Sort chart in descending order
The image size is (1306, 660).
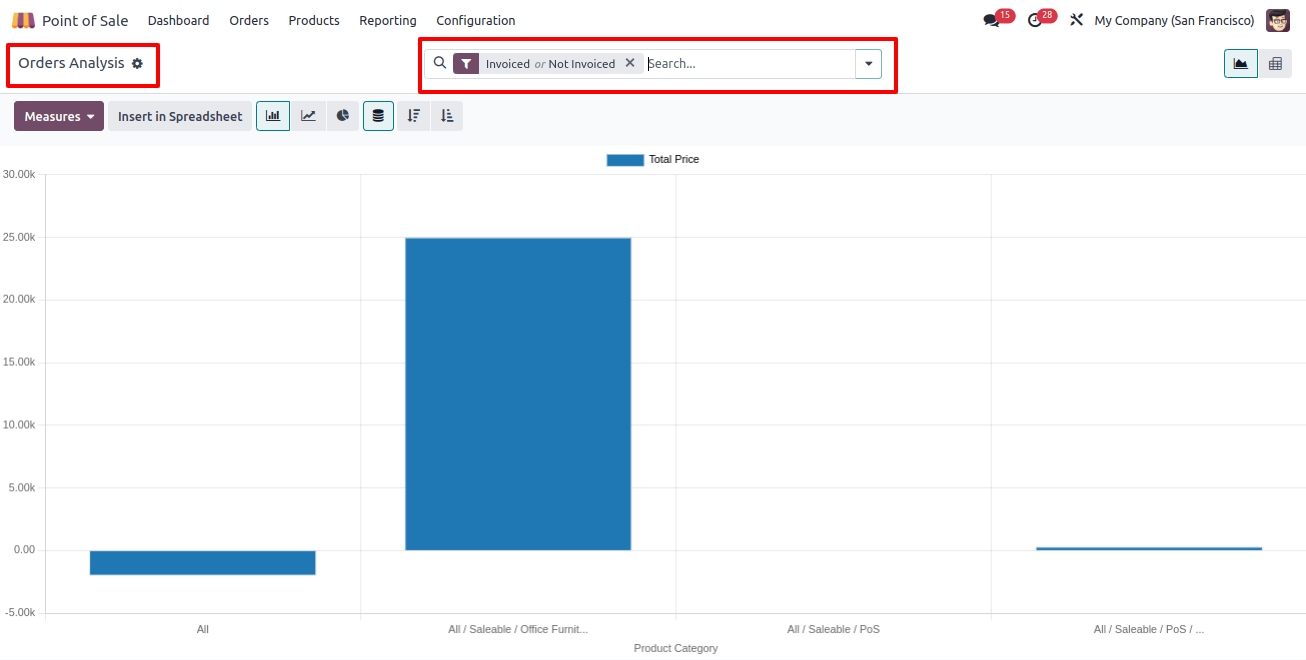(414, 116)
